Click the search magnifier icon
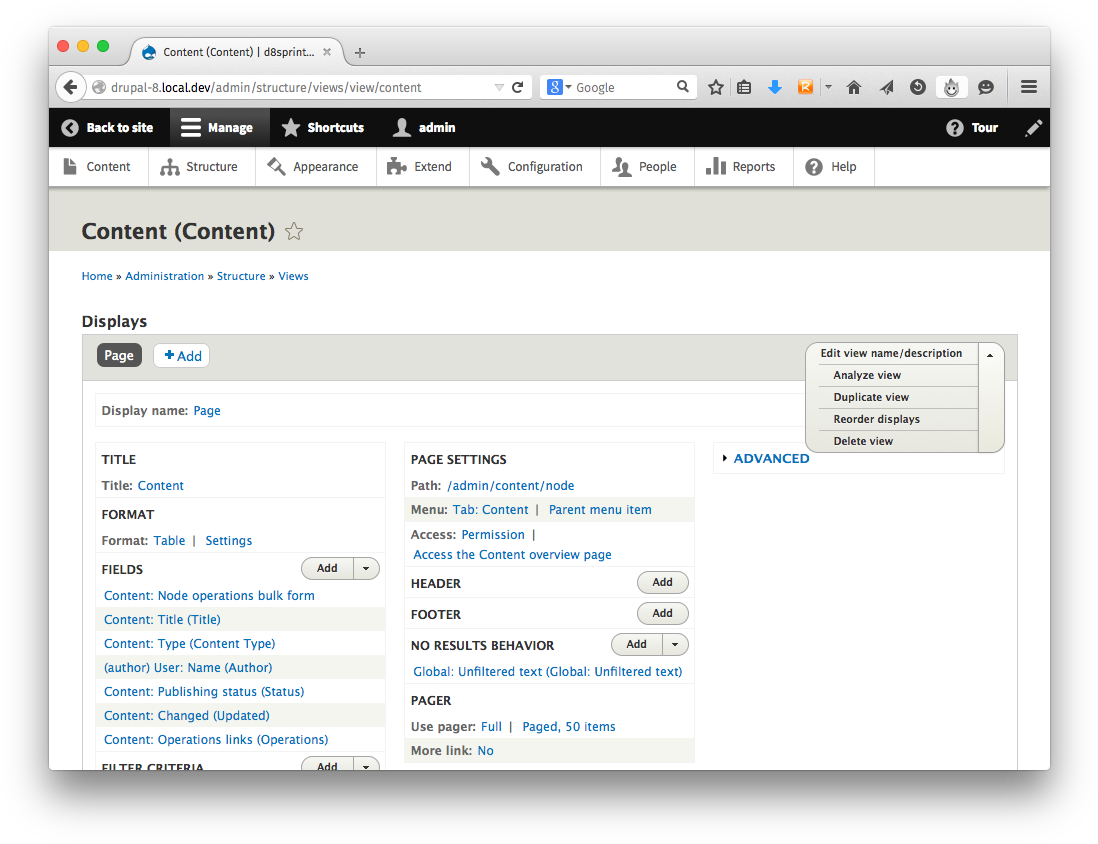The image size is (1098, 844). [682, 86]
